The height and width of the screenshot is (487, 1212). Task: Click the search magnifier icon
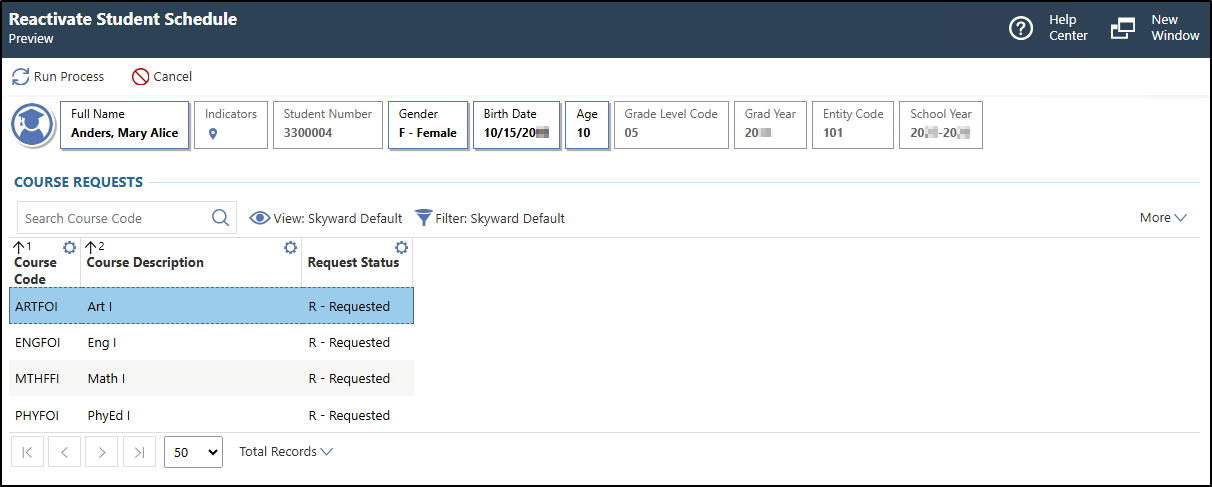click(220, 218)
